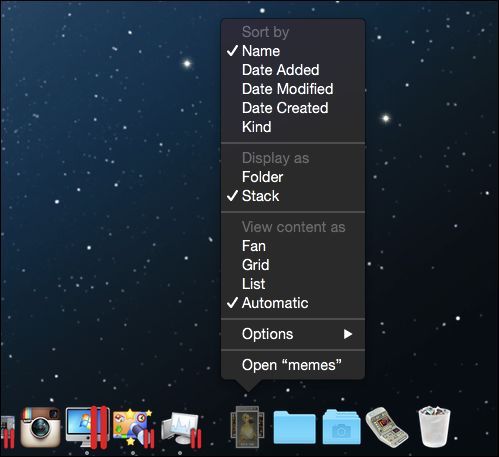
Task: Open the camera-marked blue folder in Dock
Action: [341, 427]
